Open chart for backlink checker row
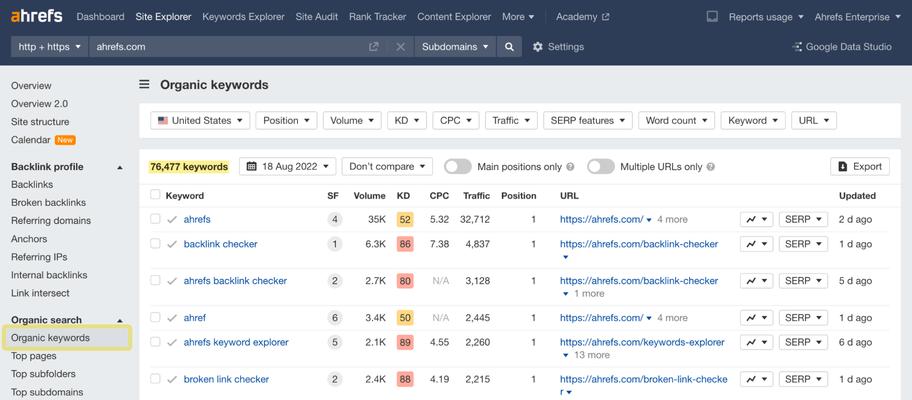The width and height of the screenshot is (912, 400). click(x=756, y=244)
